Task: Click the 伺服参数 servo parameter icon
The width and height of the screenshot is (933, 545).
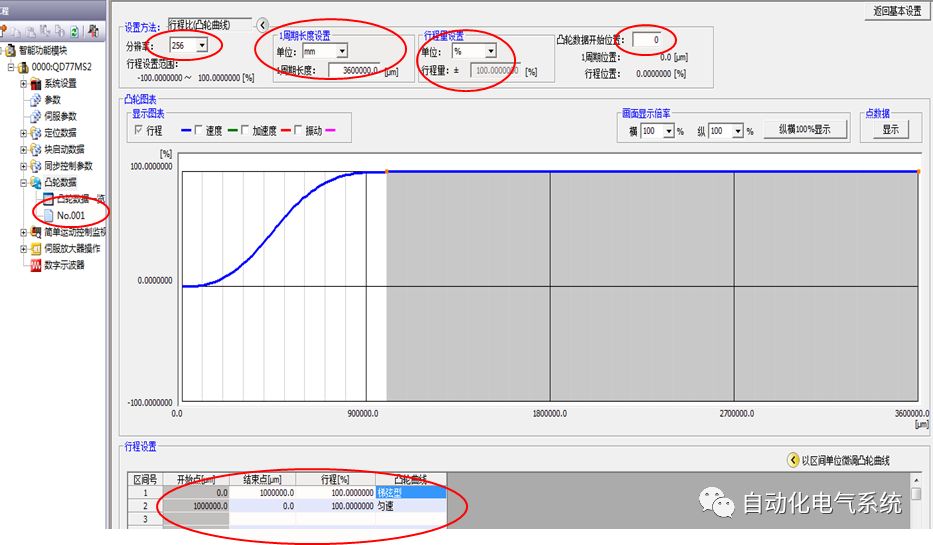Action: pyautogui.click(x=34, y=116)
